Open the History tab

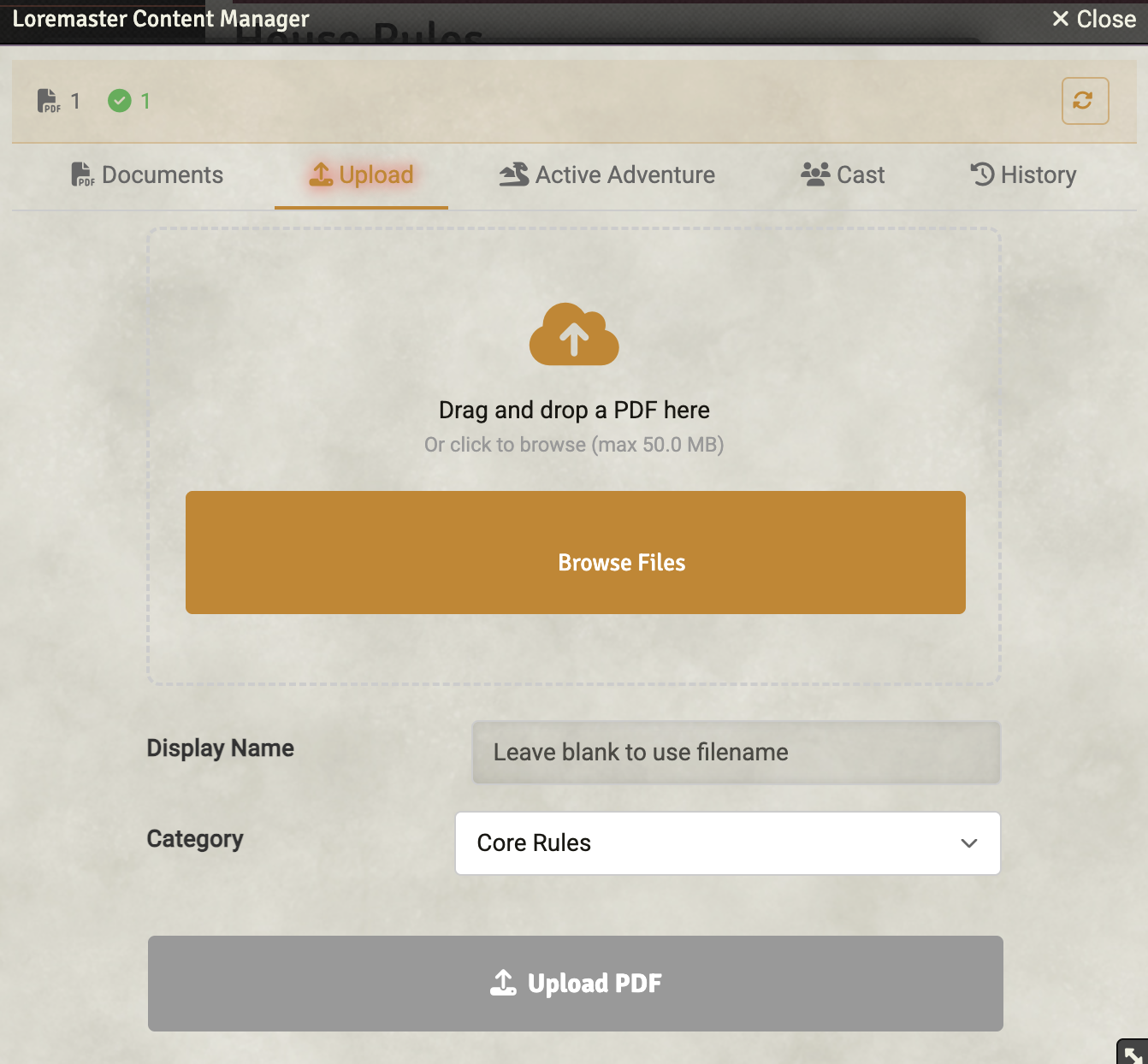(1024, 174)
